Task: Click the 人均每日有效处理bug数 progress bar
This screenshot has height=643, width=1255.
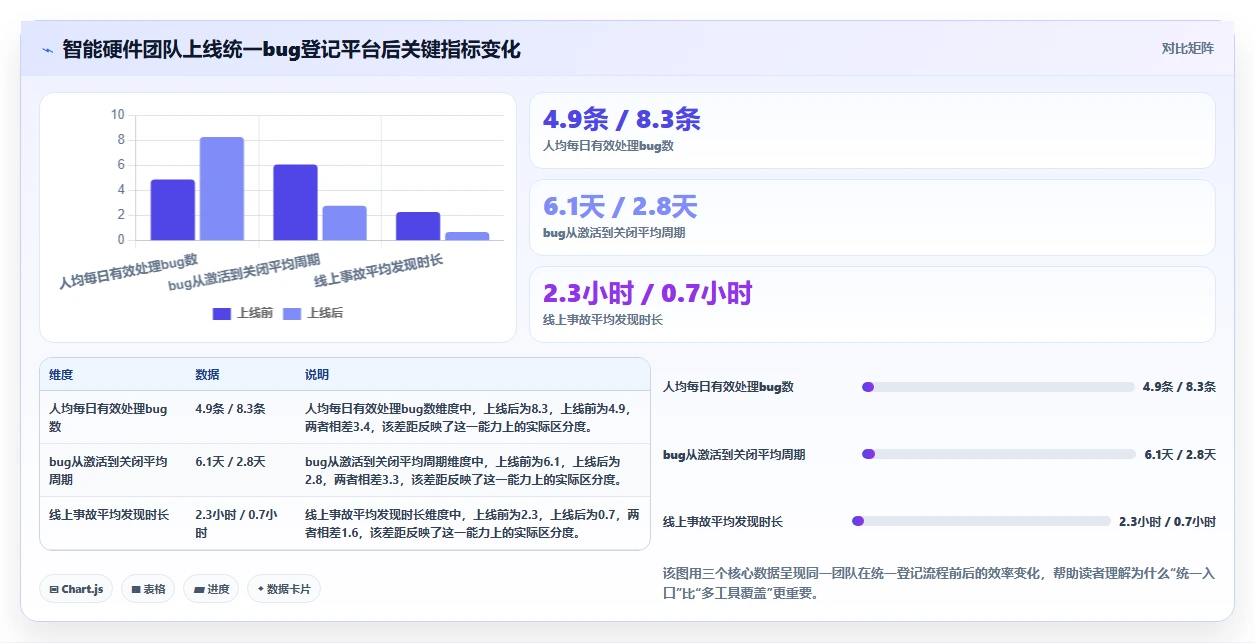Action: tap(998, 387)
